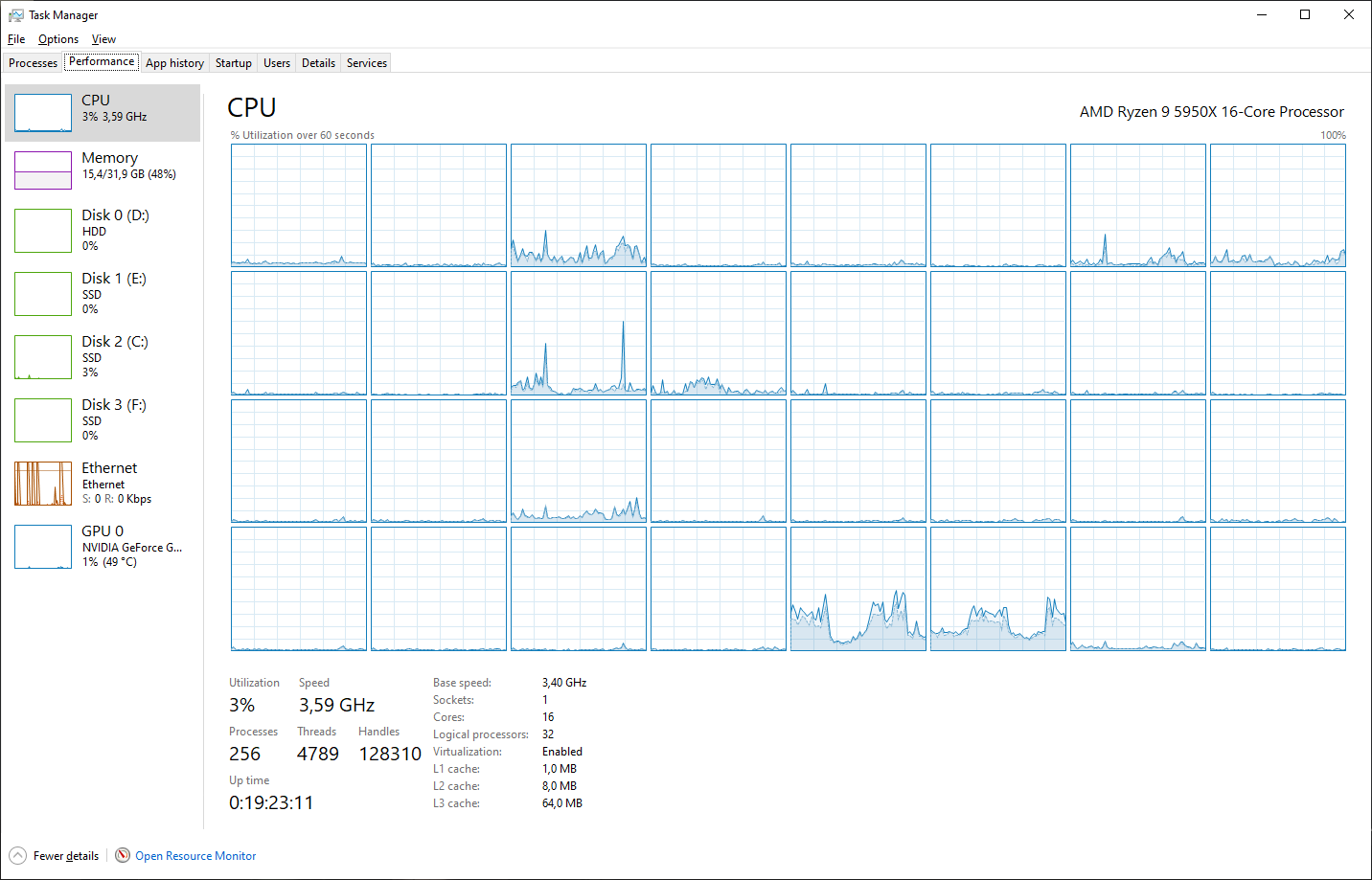Go to the Startup tab
The image size is (1372, 880).
pyautogui.click(x=233, y=63)
